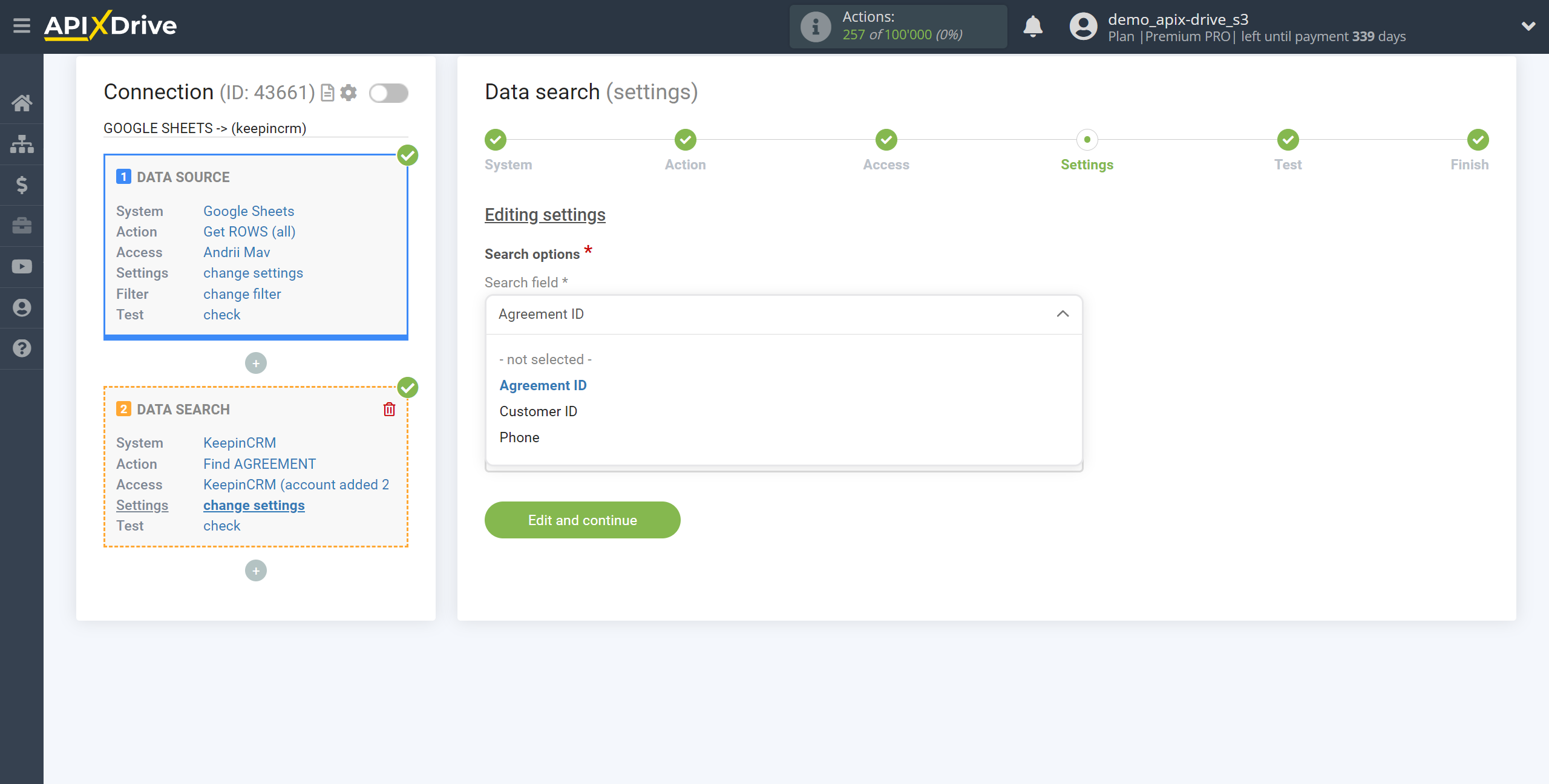Click the 'DATA SOURCE' block title
The height and width of the screenshot is (784, 1549).
(183, 177)
